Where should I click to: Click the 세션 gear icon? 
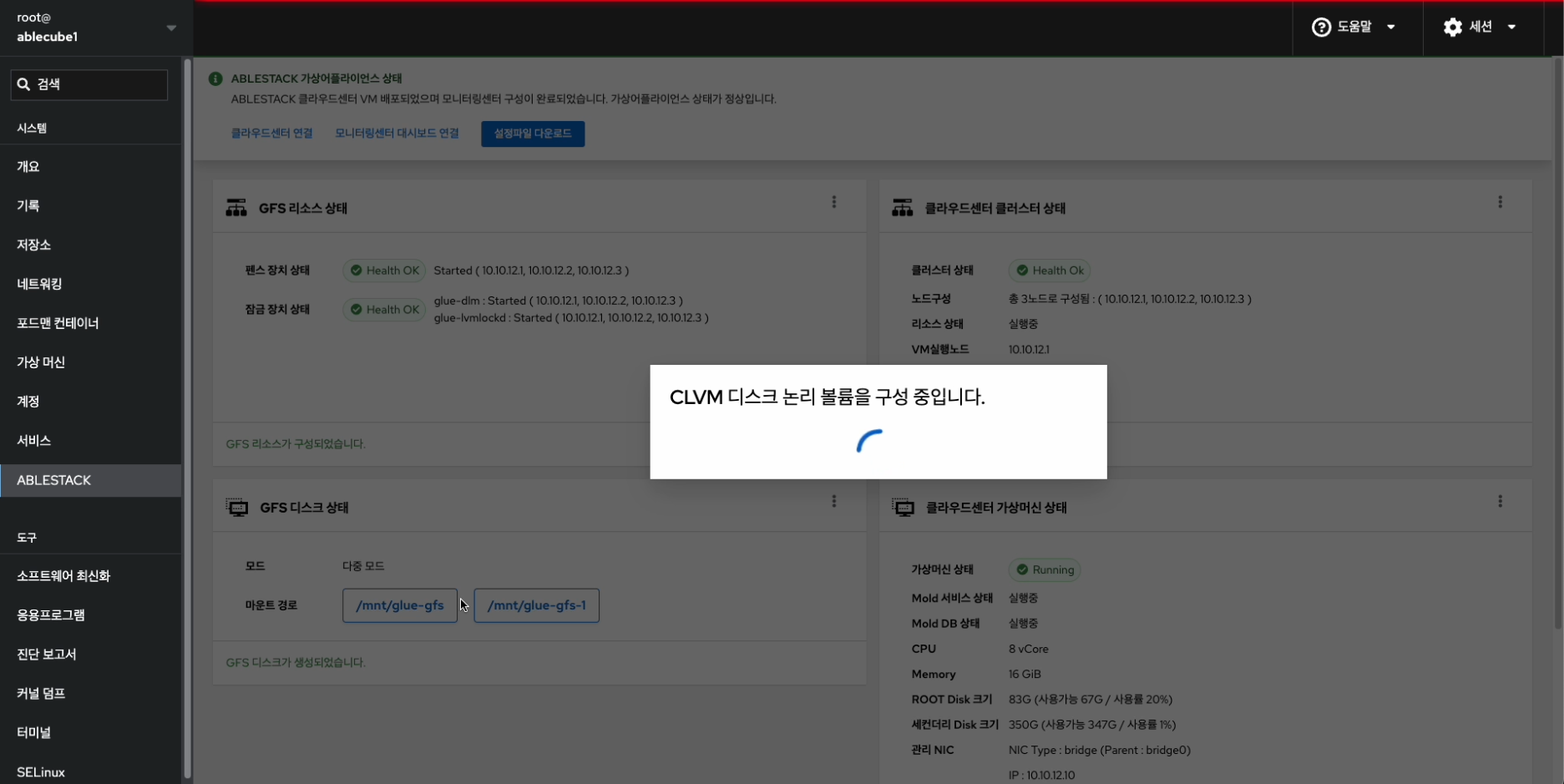point(1453,28)
